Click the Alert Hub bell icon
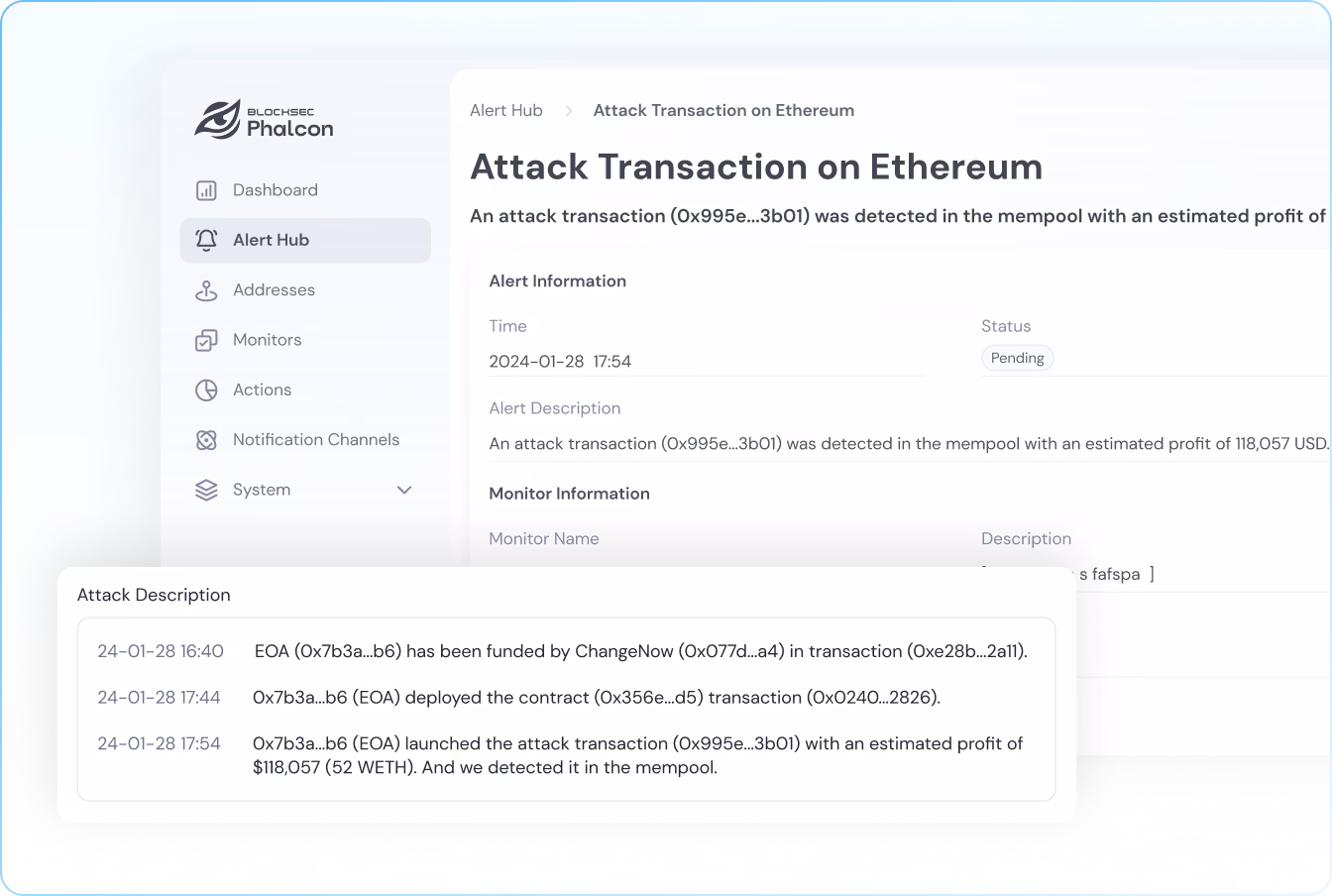This screenshot has width=1332, height=896. 206,240
